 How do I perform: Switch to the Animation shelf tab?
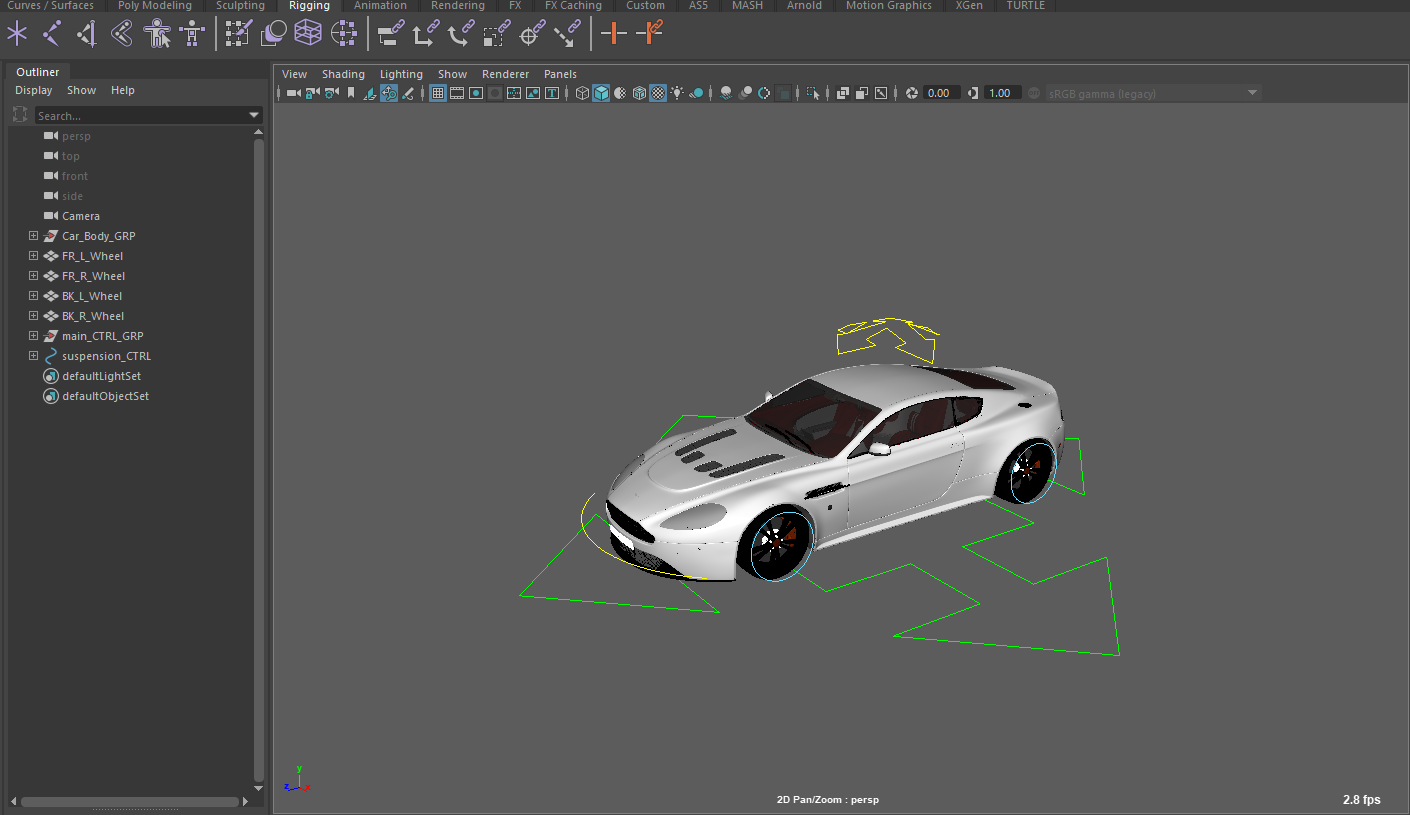pyautogui.click(x=380, y=6)
